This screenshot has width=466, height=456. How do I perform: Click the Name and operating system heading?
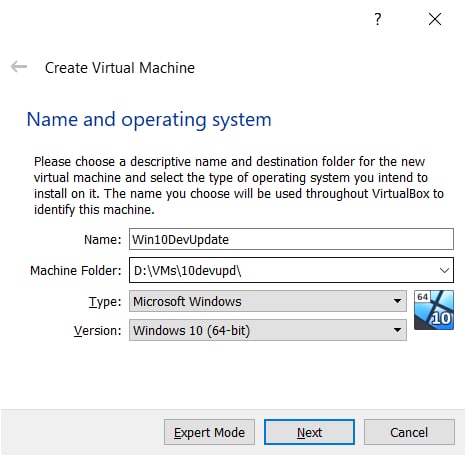pos(149,120)
